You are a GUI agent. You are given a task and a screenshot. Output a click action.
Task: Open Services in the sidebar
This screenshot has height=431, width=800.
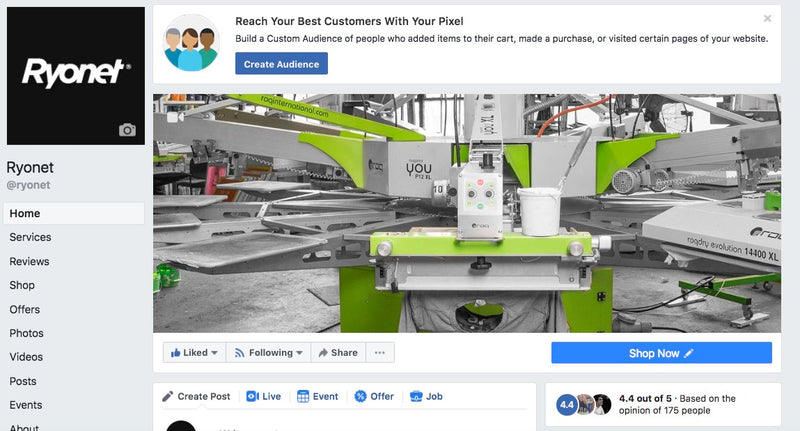(x=30, y=237)
